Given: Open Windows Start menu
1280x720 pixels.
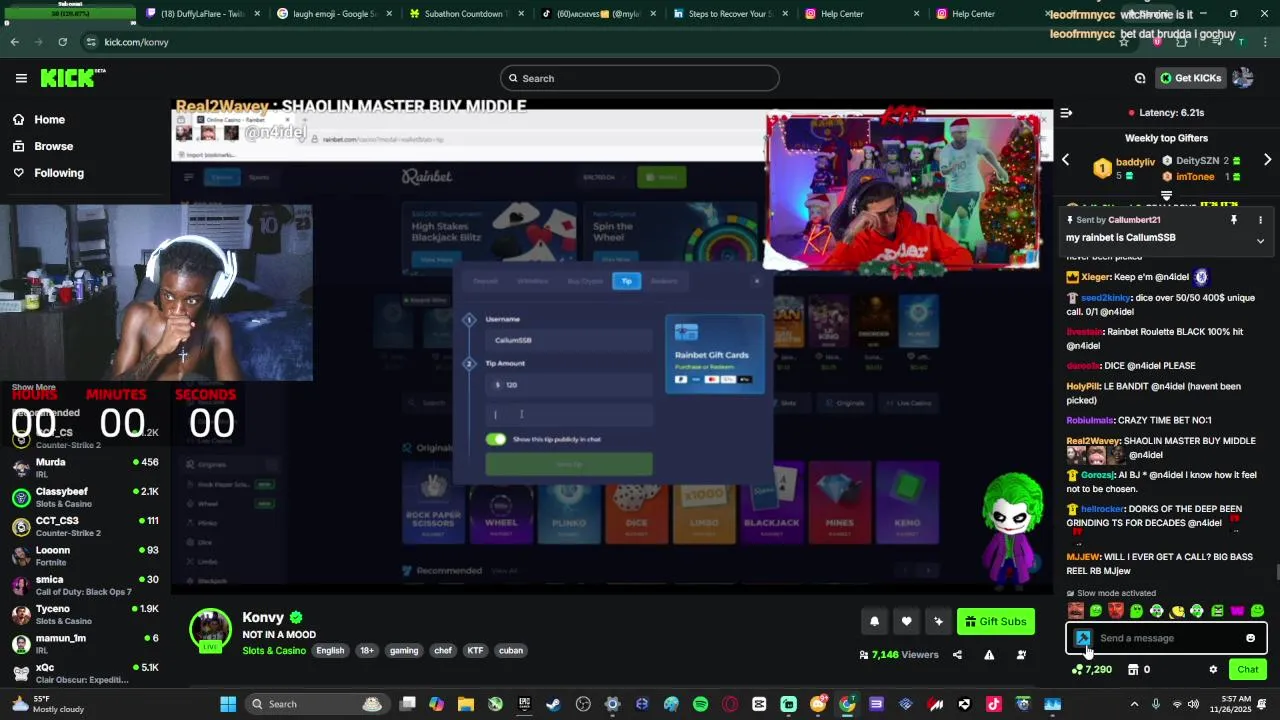Looking at the screenshot, I should (228, 704).
